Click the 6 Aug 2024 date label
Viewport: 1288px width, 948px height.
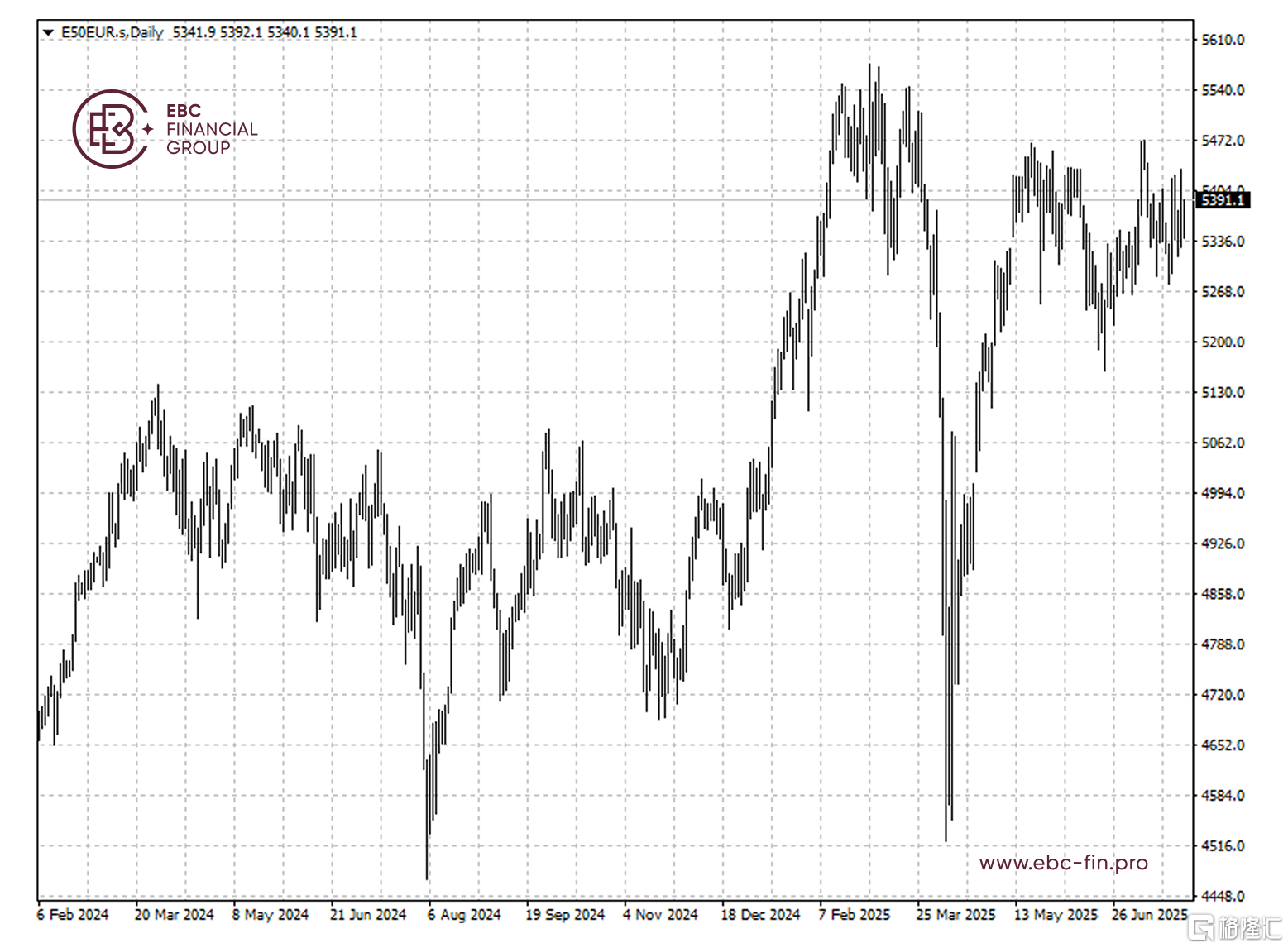[464, 915]
